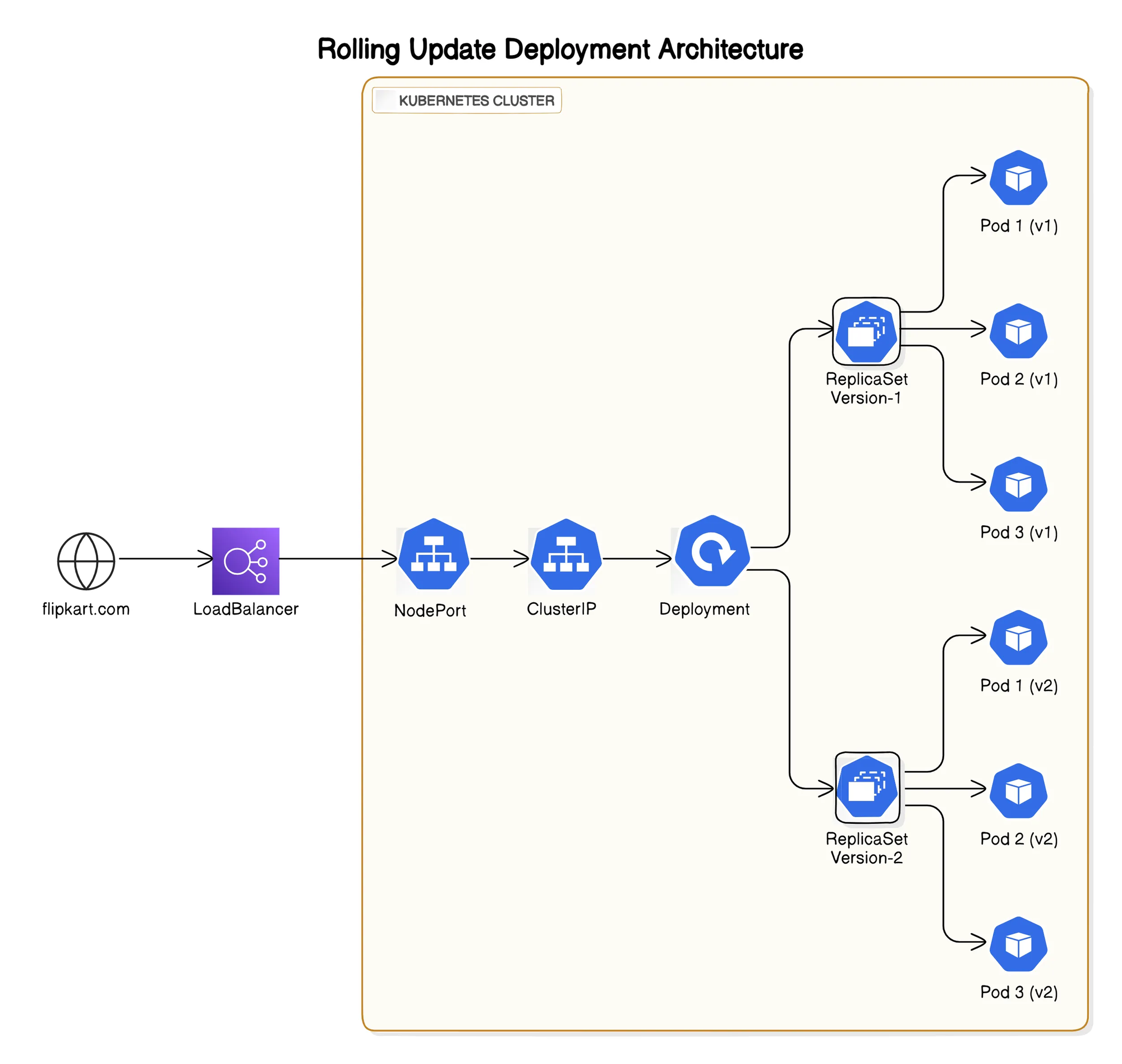
Task: Click the NodePort service icon
Action: pyautogui.click(x=434, y=554)
